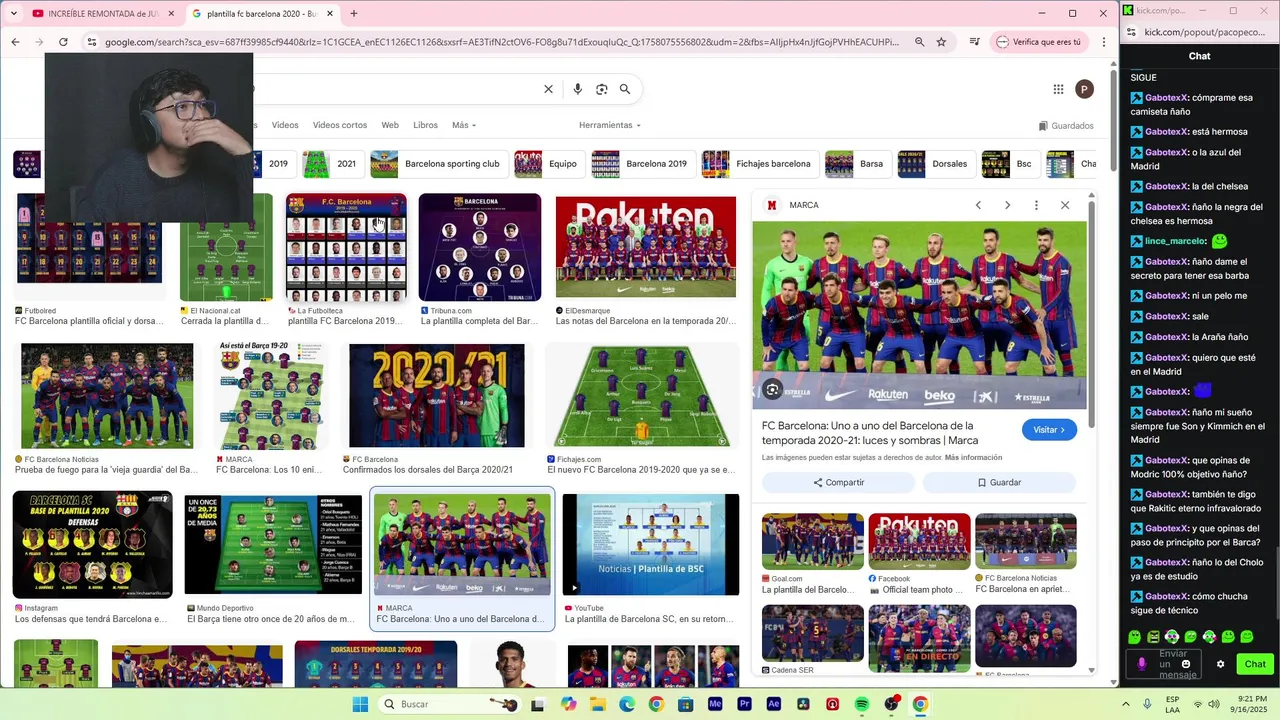
Task: Click Más información copyright link
Action: click(x=973, y=458)
